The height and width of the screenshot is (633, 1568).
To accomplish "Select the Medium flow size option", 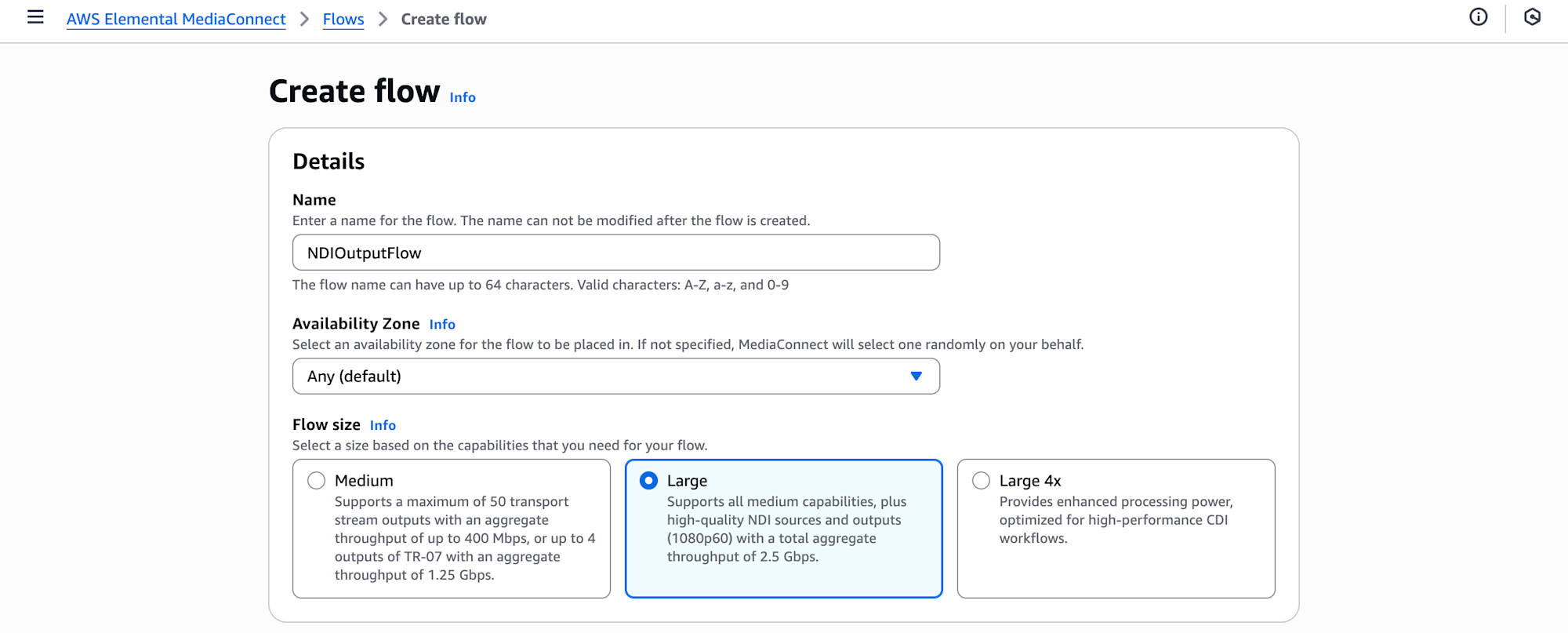I will pos(317,481).
